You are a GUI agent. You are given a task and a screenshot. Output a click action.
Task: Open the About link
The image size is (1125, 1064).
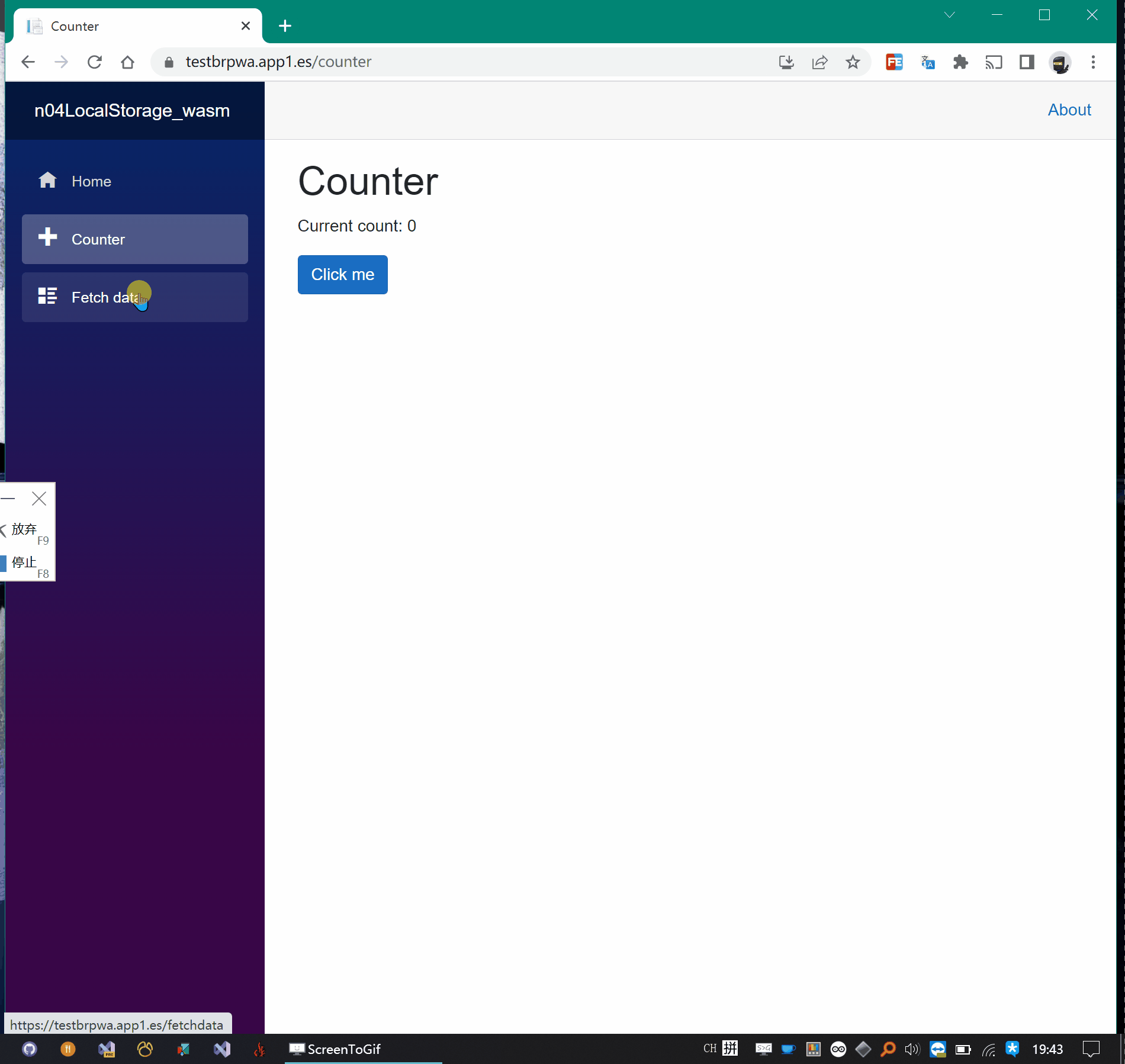[1069, 110]
